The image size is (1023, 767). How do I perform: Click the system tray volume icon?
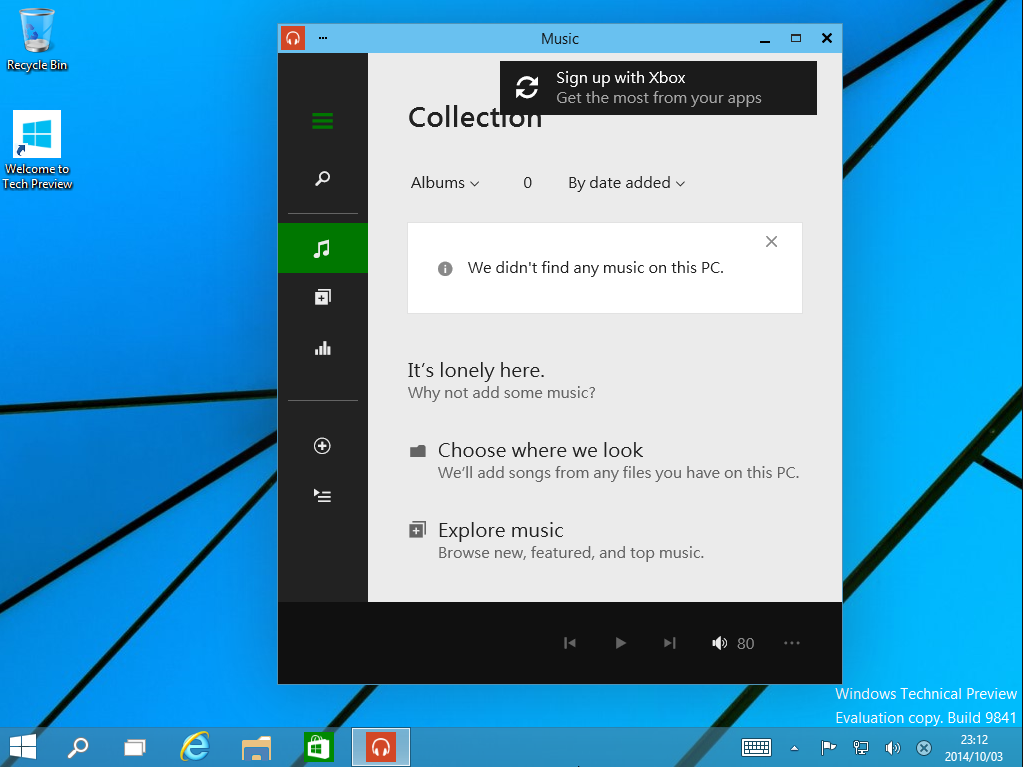892,747
